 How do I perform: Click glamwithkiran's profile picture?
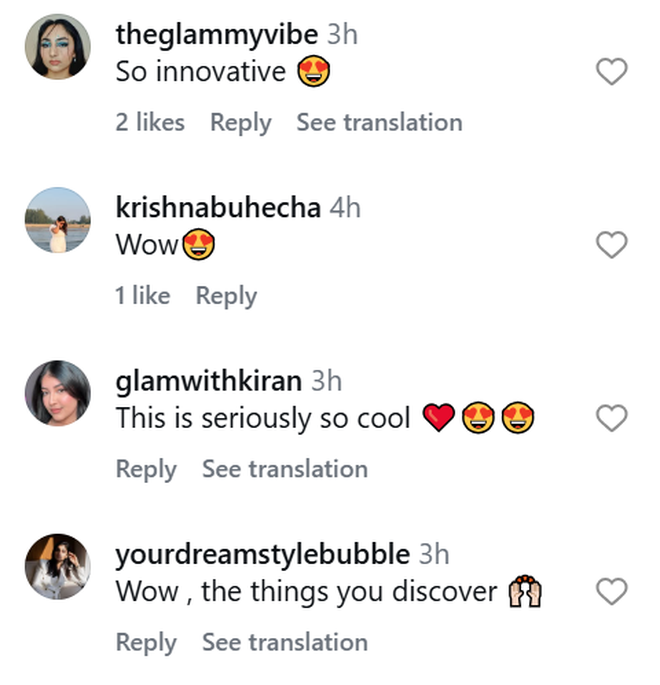57,393
